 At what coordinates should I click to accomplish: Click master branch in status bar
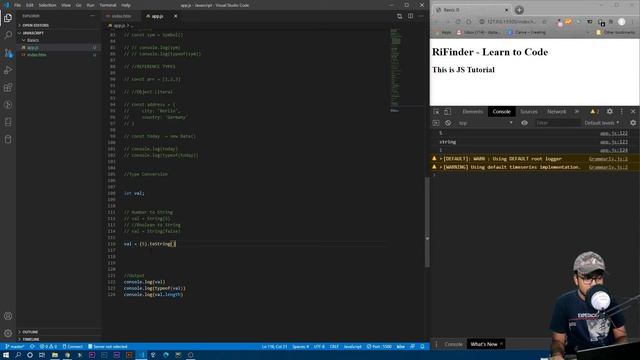coord(15,347)
